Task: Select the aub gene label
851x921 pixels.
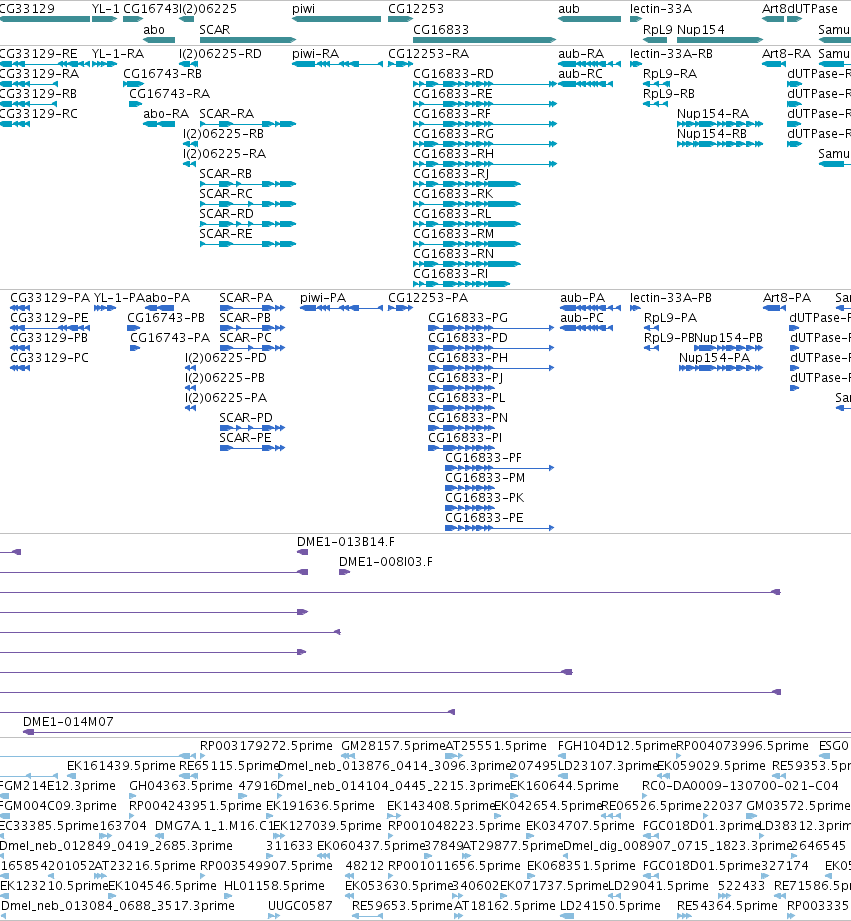Action: point(569,9)
